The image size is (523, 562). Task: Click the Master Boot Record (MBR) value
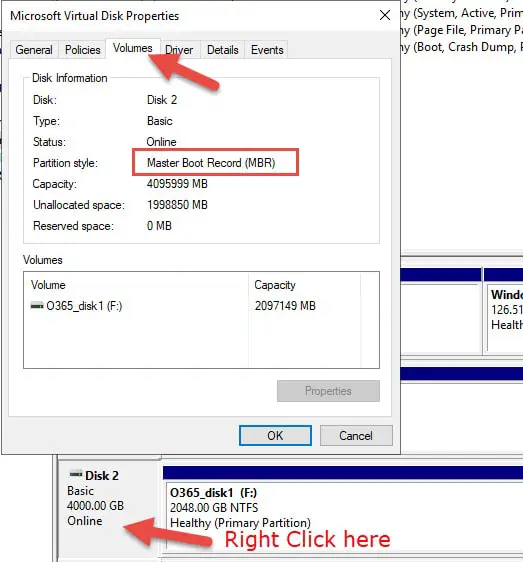(x=211, y=163)
